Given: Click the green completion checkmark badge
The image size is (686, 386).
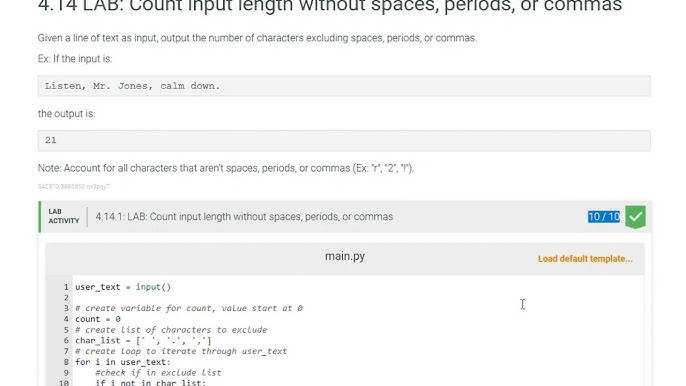Looking at the screenshot, I should 635,217.
